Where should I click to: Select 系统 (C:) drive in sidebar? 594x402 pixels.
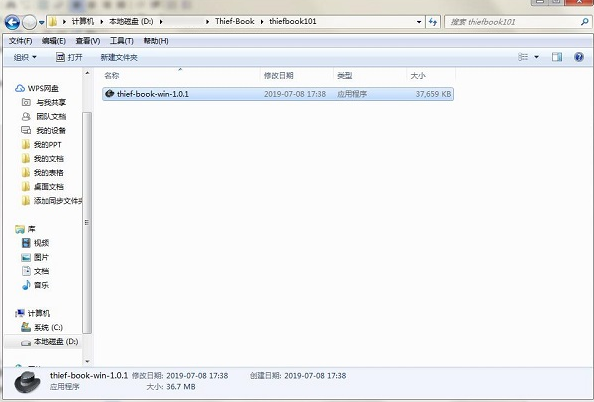[x=42, y=327]
